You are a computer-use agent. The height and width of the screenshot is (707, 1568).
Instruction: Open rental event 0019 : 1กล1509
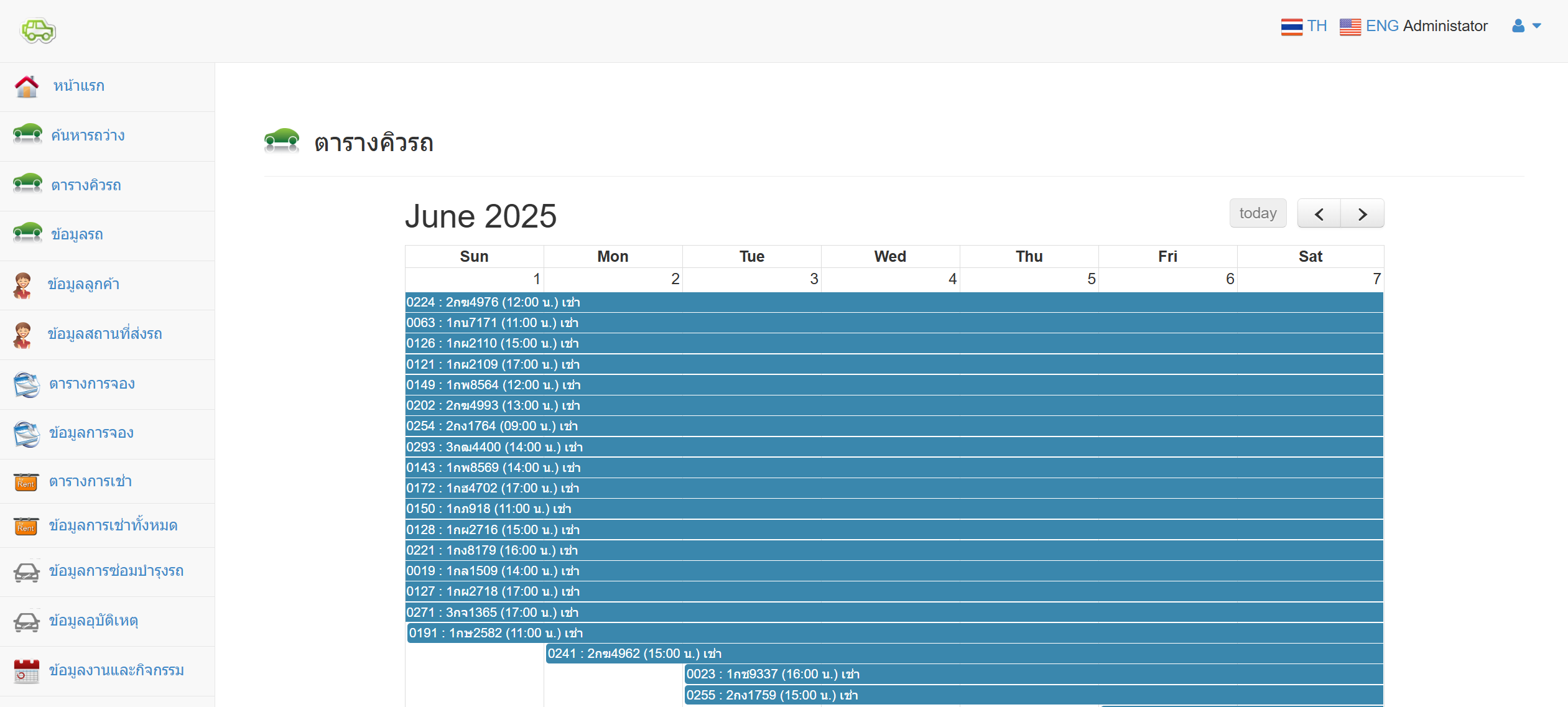coord(894,571)
